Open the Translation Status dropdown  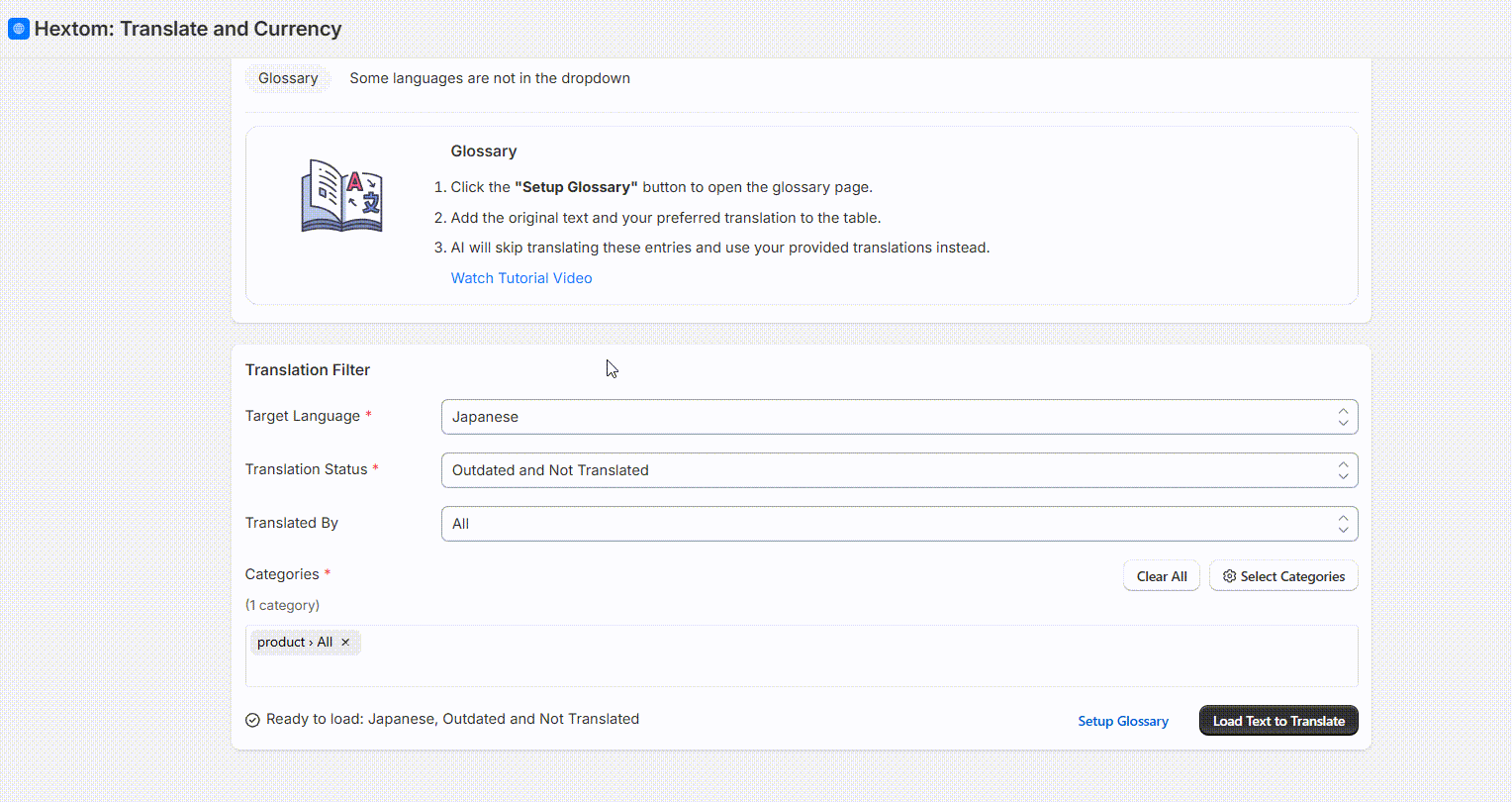899,470
